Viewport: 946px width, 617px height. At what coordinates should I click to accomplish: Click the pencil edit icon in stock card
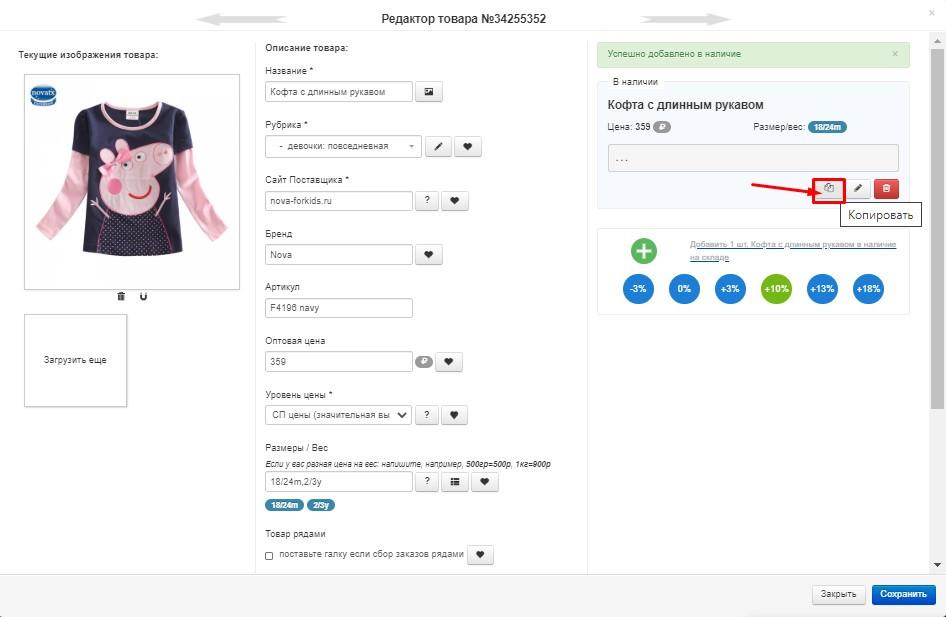tap(857, 189)
